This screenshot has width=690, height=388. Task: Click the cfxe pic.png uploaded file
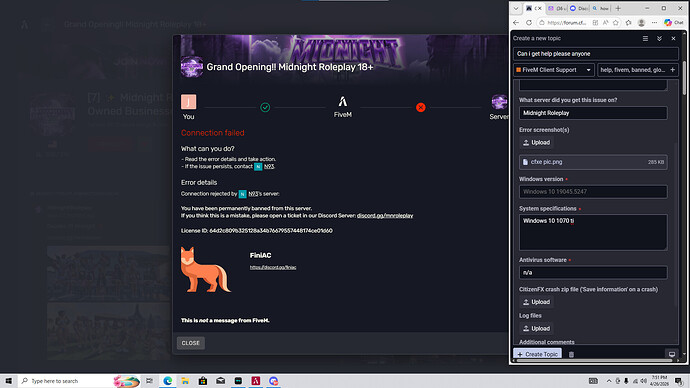[x=593, y=162]
